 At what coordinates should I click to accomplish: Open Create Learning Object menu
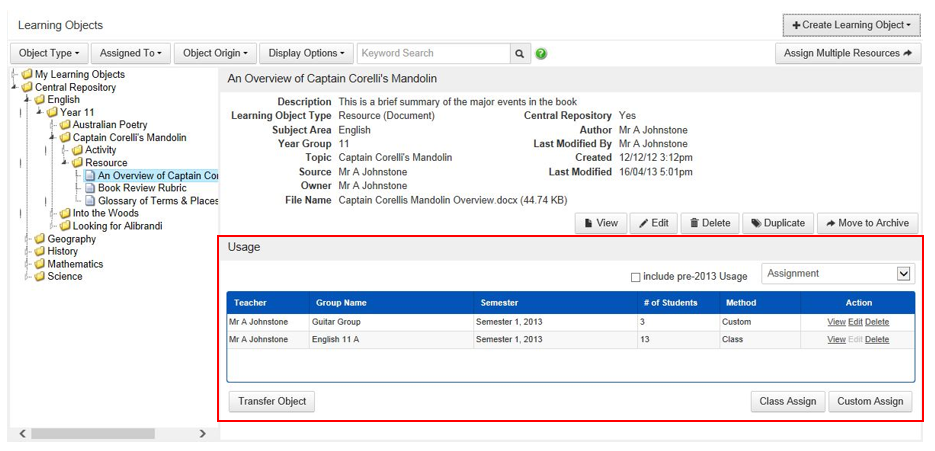(x=850, y=25)
